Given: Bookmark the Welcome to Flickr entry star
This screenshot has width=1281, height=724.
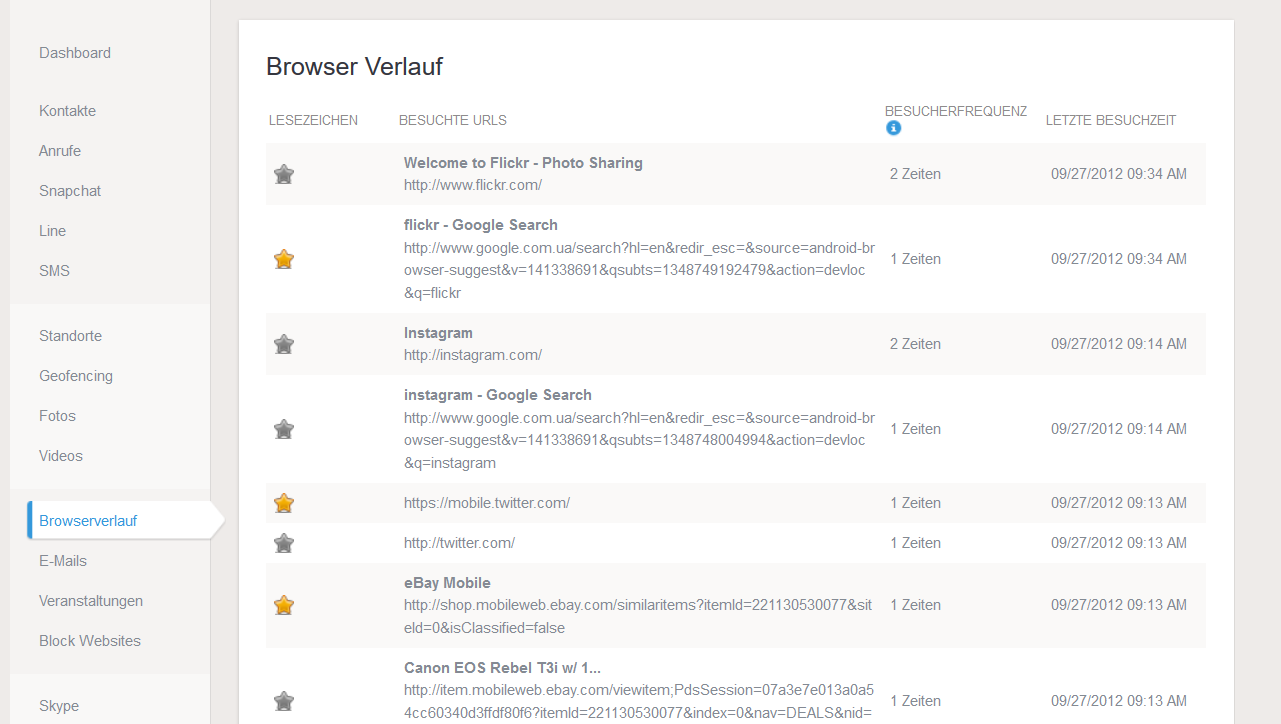Looking at the screenshot, I should (x=284, y=174).
